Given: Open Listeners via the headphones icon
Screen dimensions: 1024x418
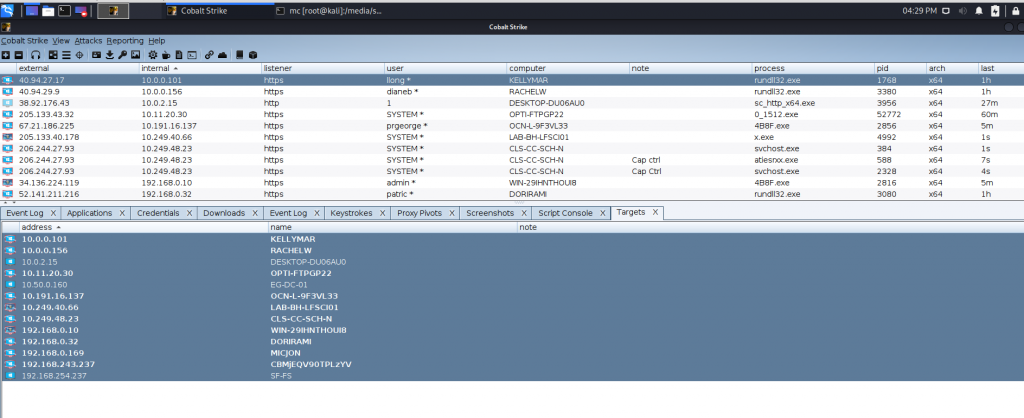Looking at the screenshot, I should pyautogui.click(x=35, y=55).
